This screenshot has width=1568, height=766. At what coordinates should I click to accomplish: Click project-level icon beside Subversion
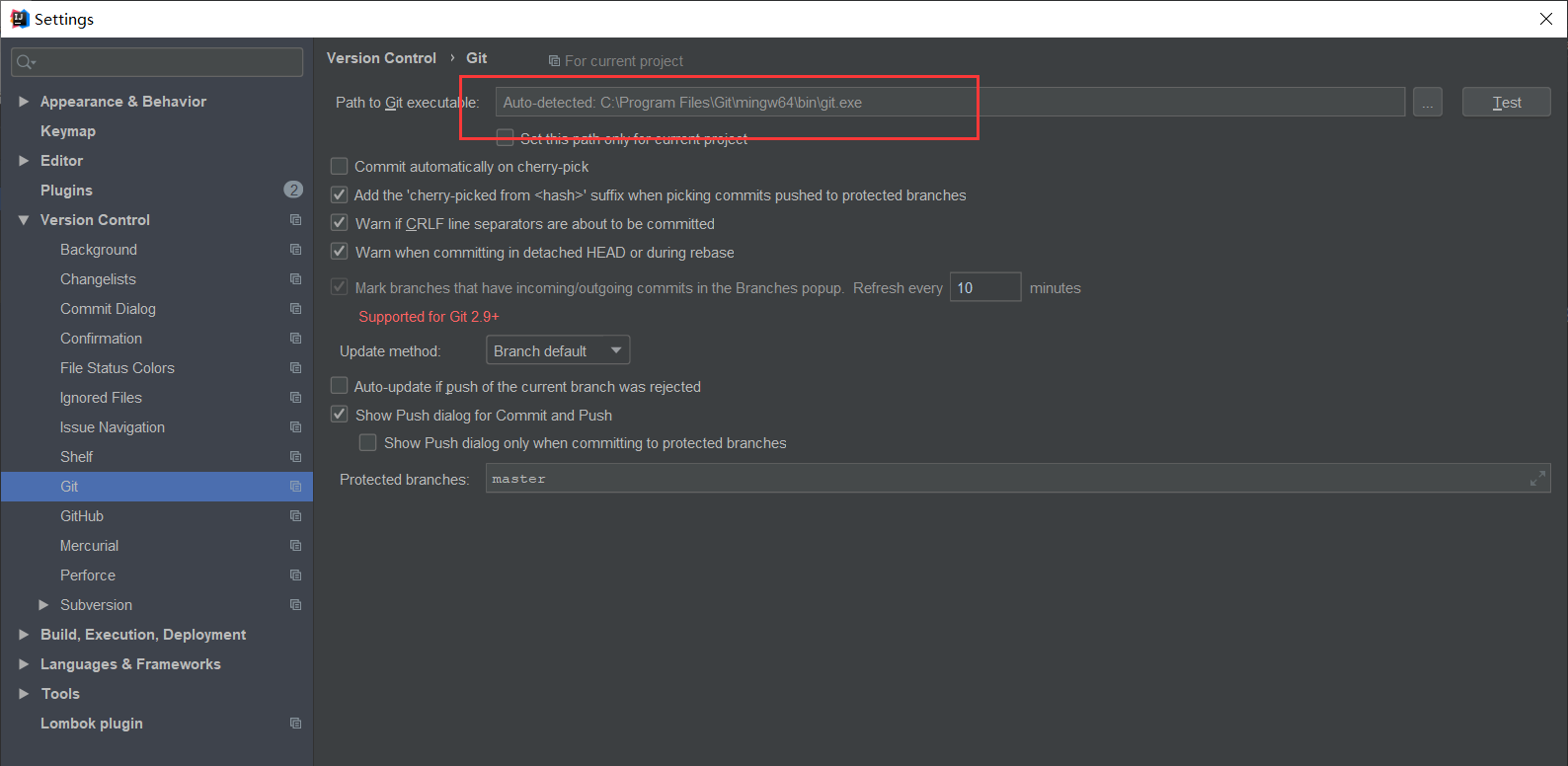coord(295,605)
